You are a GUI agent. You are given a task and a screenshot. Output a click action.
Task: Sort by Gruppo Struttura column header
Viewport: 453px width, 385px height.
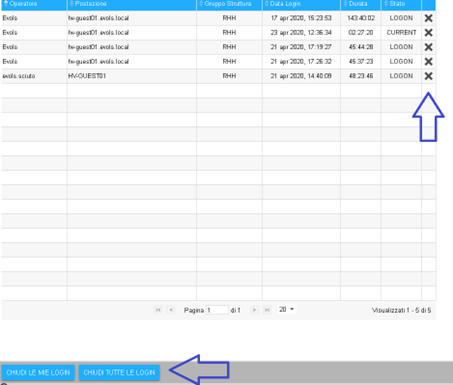pyautogui.click(x=229, y=4)
